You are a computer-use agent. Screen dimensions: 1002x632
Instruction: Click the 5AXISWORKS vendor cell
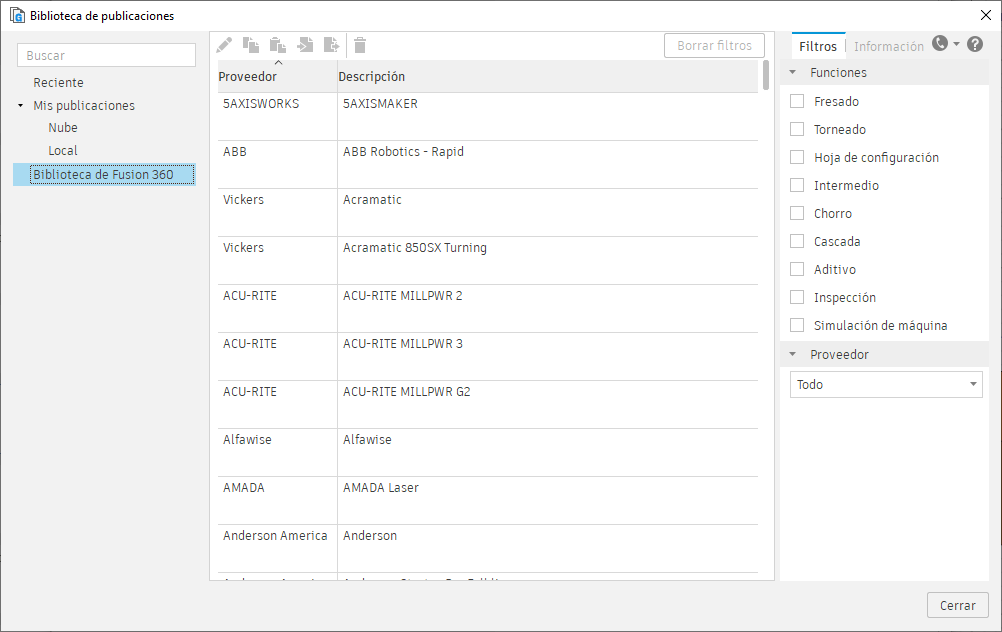click(277, 116)
